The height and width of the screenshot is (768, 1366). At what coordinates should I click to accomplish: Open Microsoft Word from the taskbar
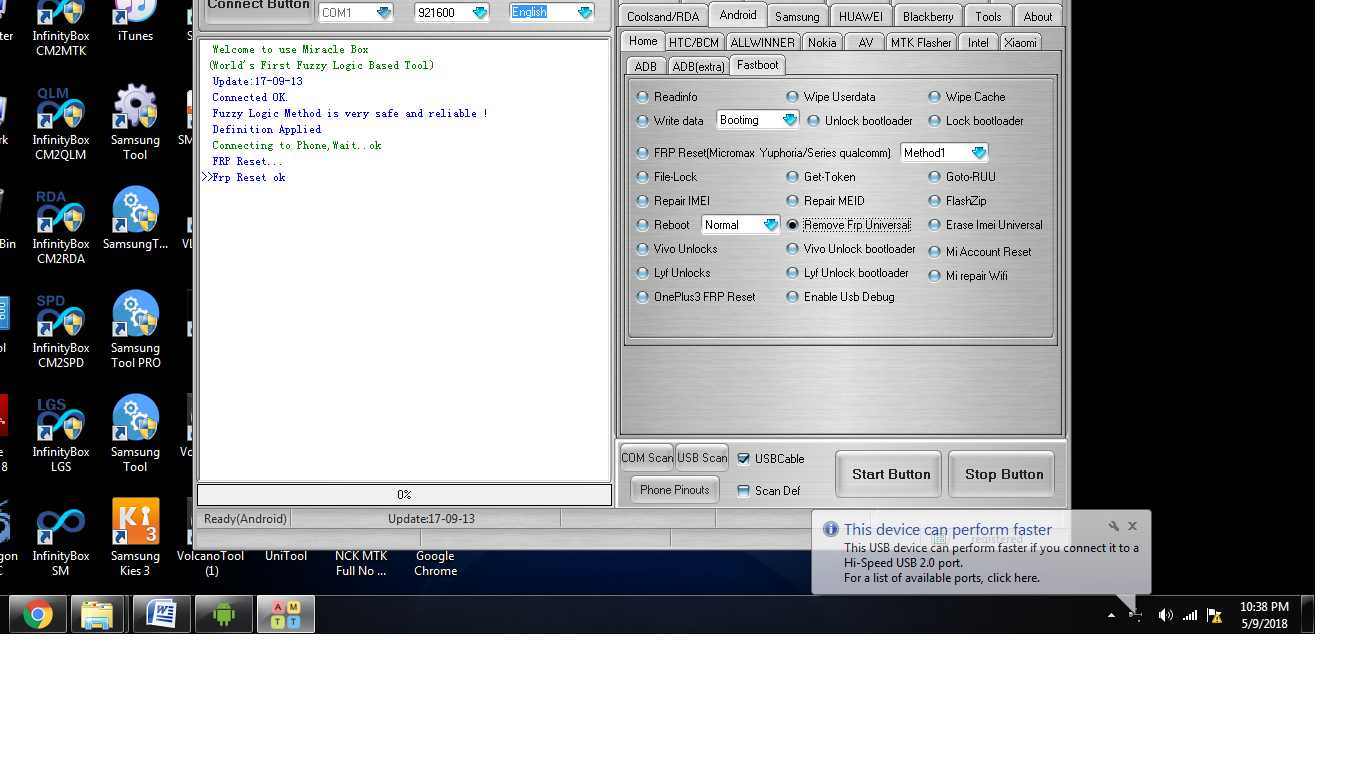tap(161, 614)
